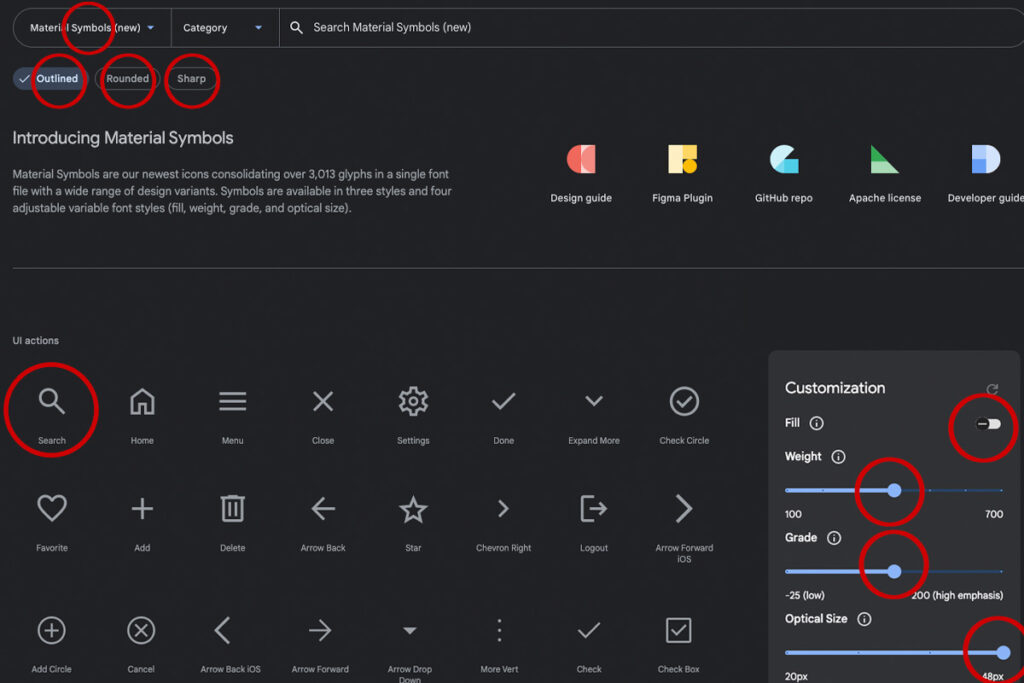Click the Grade slider handle

click(894, 571)
